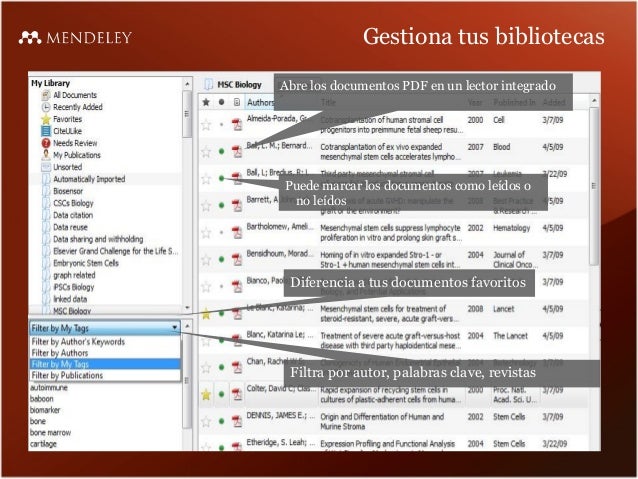This screenshot has height=479, width=638.
Task: Open PDF icon for Colter, David C row
Action: [x=237, y=394]
